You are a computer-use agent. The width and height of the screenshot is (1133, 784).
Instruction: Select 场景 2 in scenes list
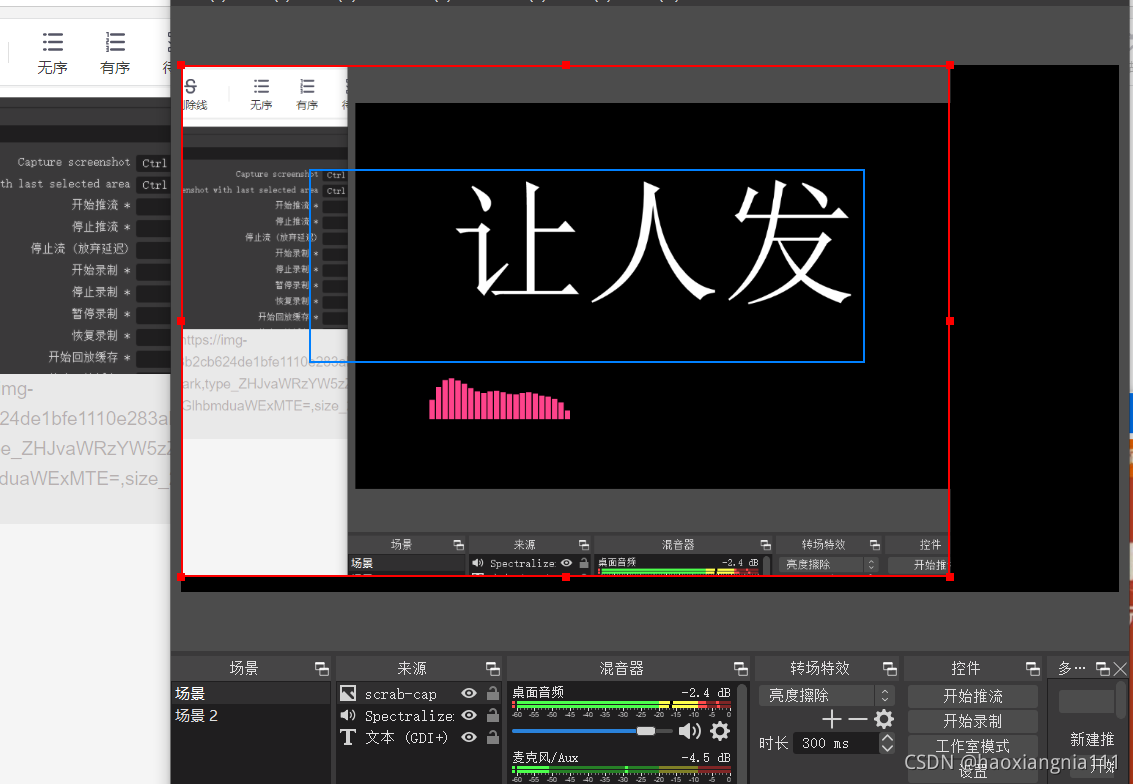click(x=251, y=715)
